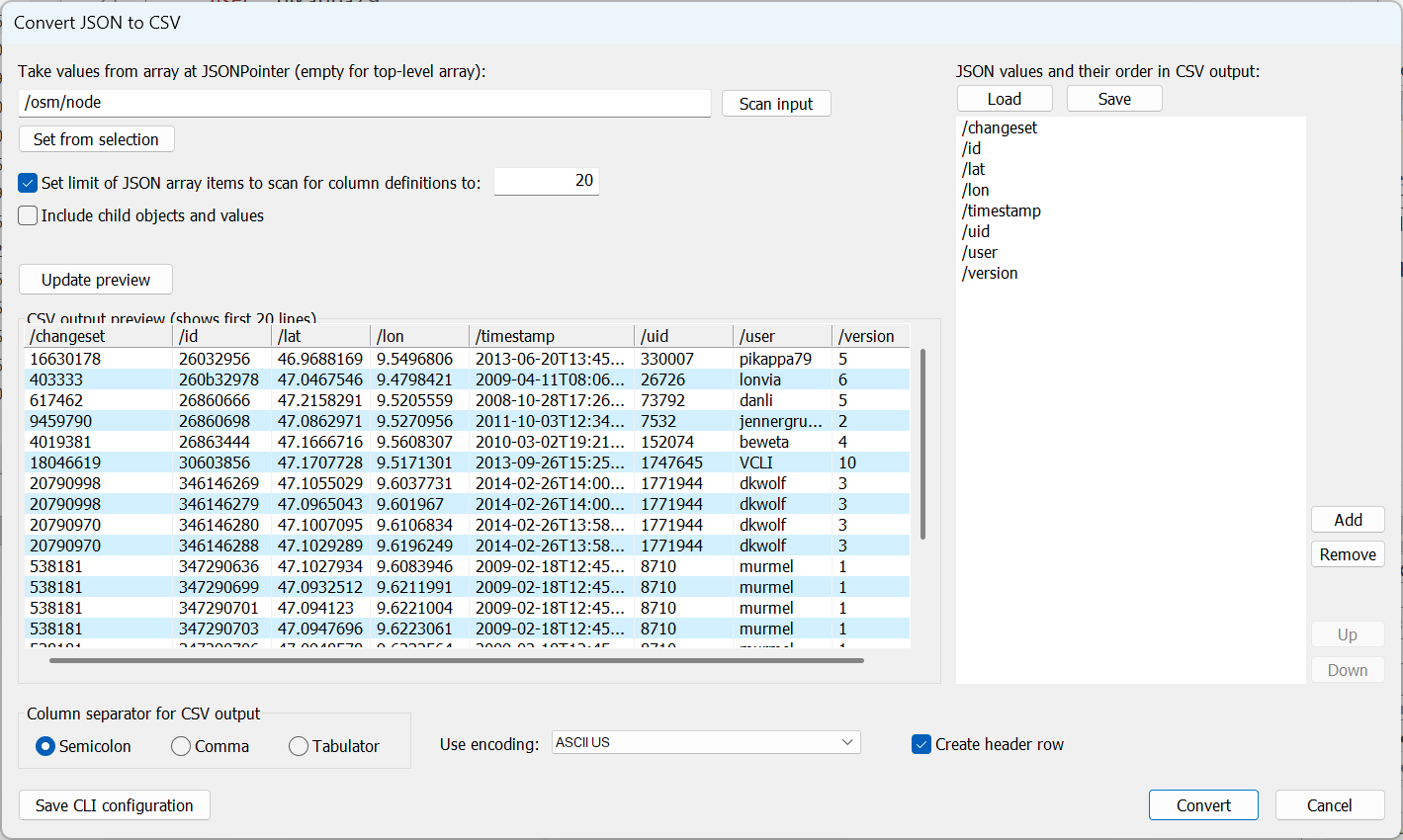Click the Up reorder button

pos(1348,634)
